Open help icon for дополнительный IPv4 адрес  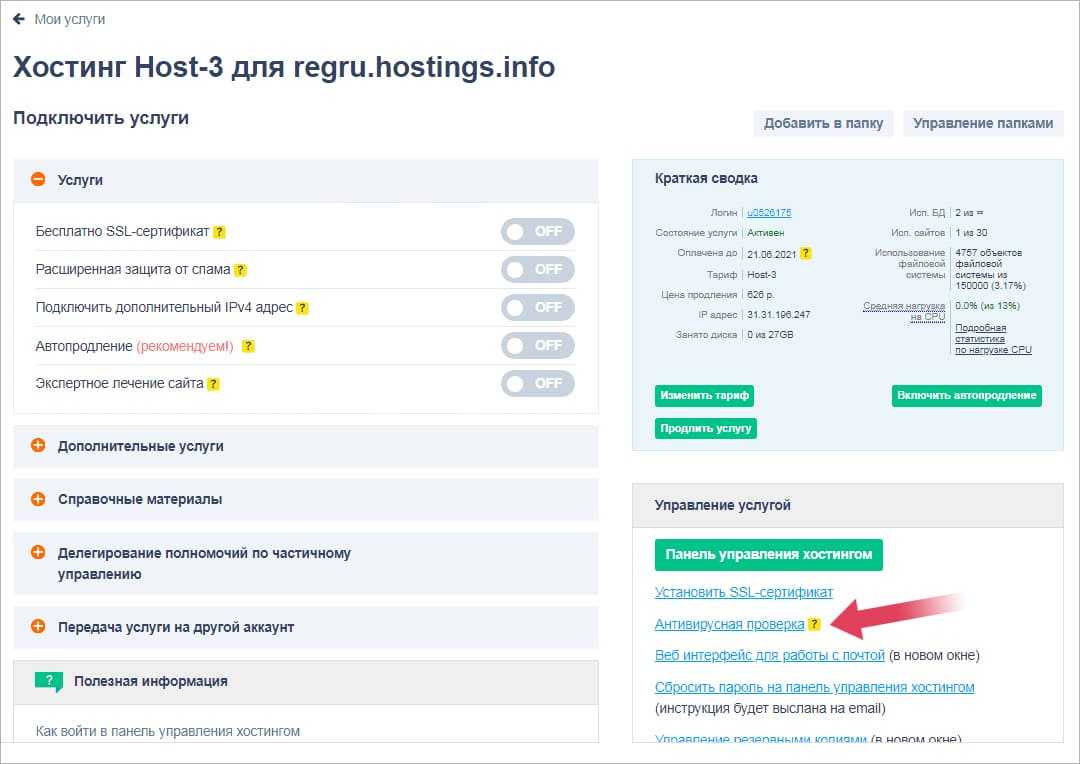[302, 308]
